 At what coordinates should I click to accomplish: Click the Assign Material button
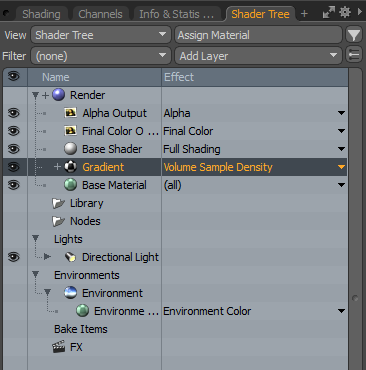(x=258, y=35)
